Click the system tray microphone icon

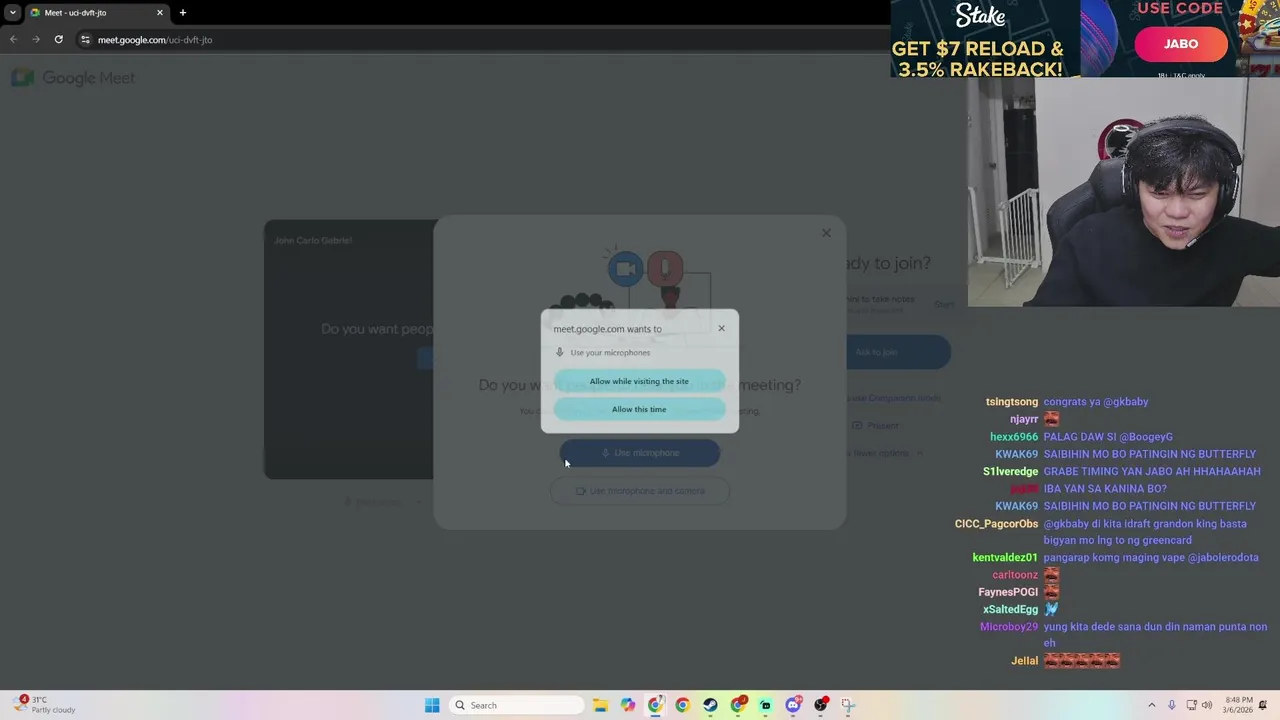point(1171,705)
